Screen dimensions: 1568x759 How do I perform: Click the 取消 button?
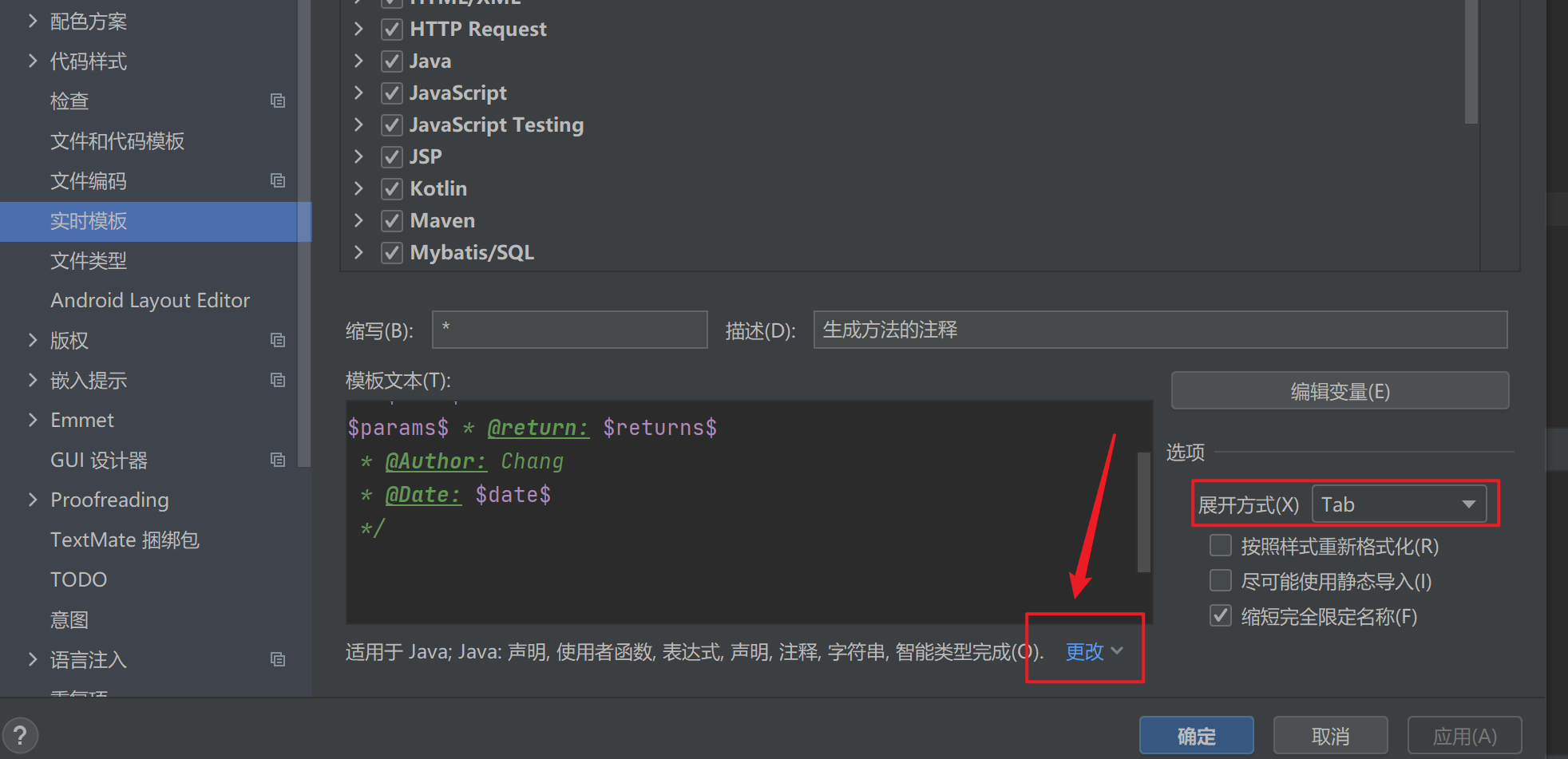pyautogui.click(x=1330, y=735)
